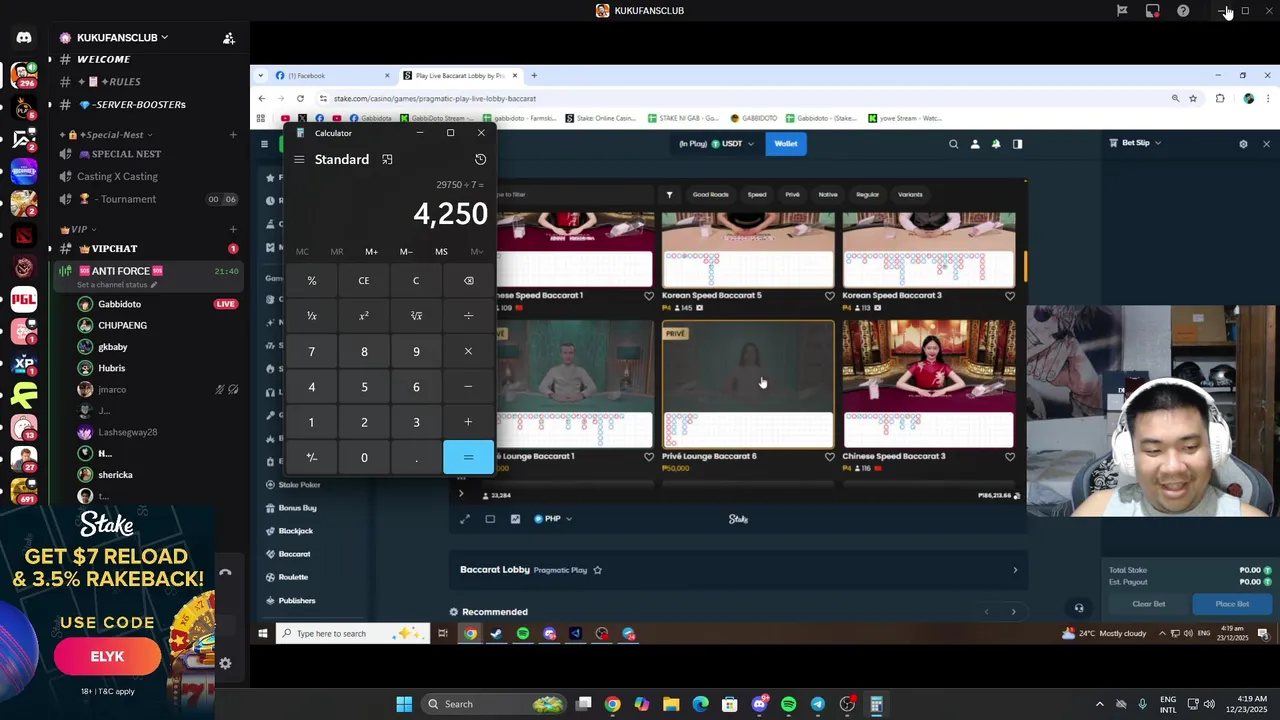The width and height of the screenshot is (1280, 720).
Task: Open Discord inbox icon in title bar
Action: pos(1153,11)
